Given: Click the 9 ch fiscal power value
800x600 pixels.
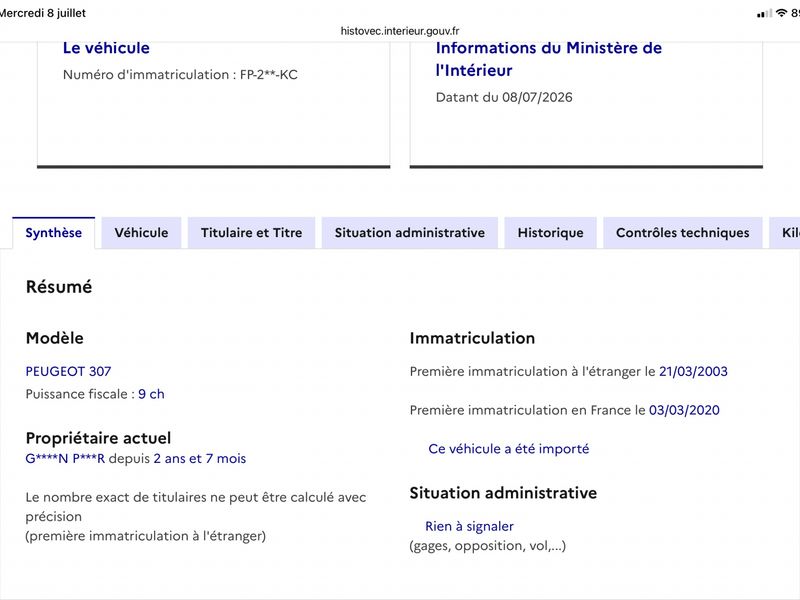Looking at the screenshot, I should 152,394.
